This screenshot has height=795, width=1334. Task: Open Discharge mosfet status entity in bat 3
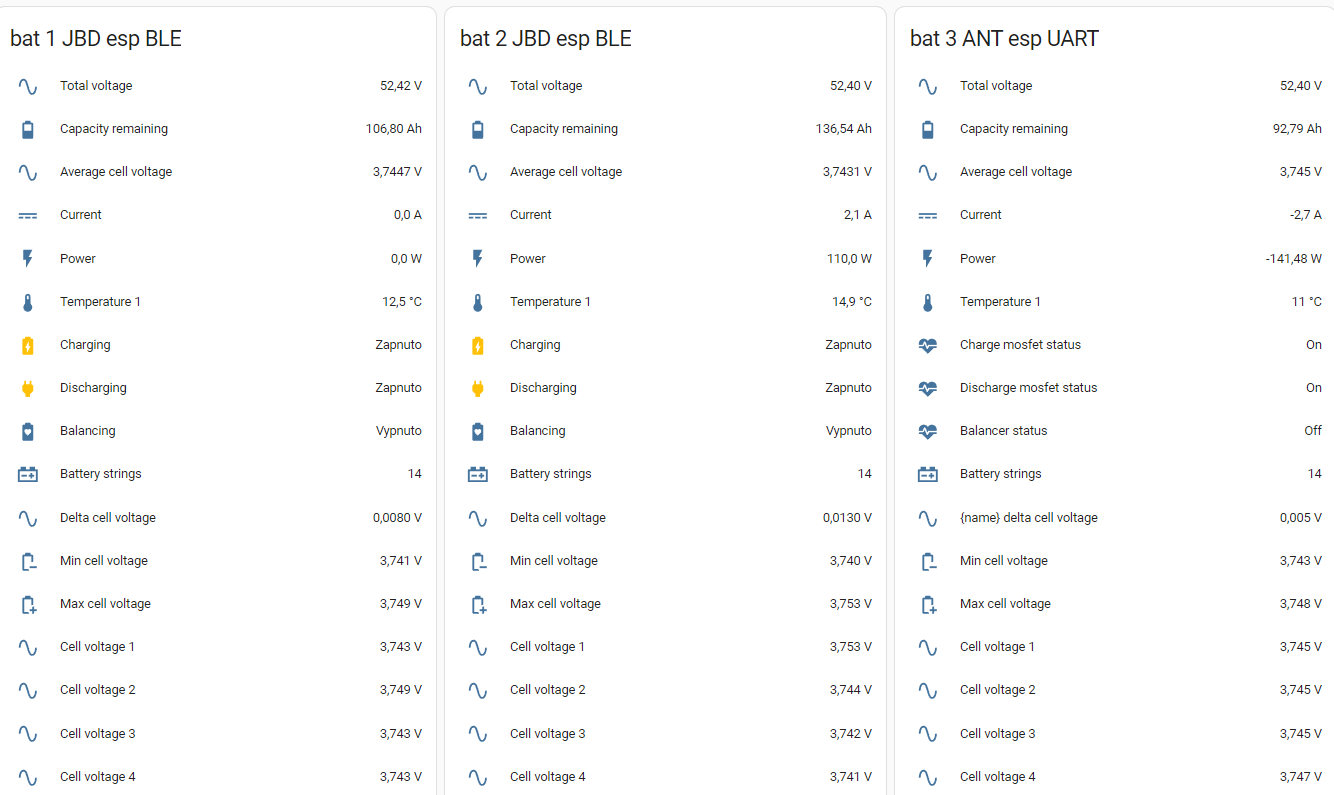[x=1028, y=388]
